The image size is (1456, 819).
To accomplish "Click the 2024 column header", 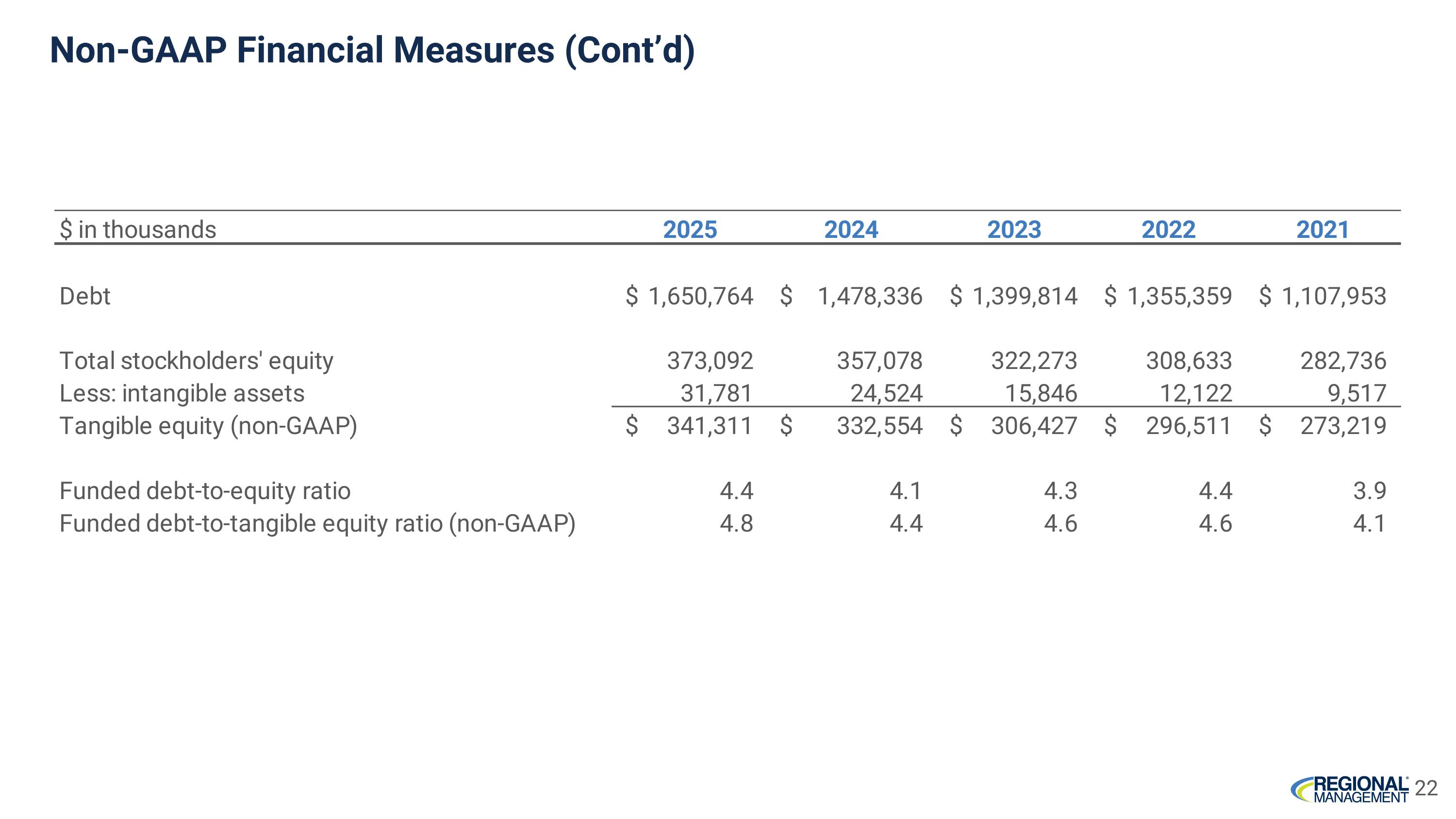I will pos(851,230).
